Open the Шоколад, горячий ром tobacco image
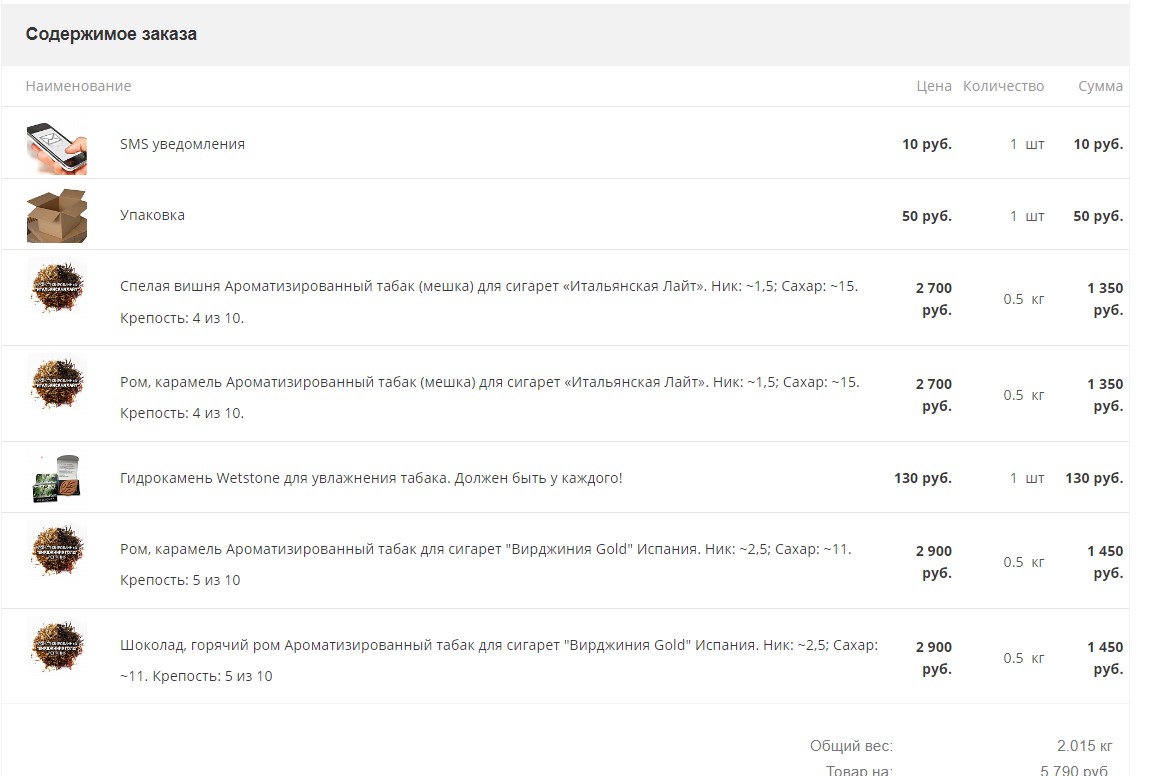This screenshot has height=776, width=1154. 56,647
